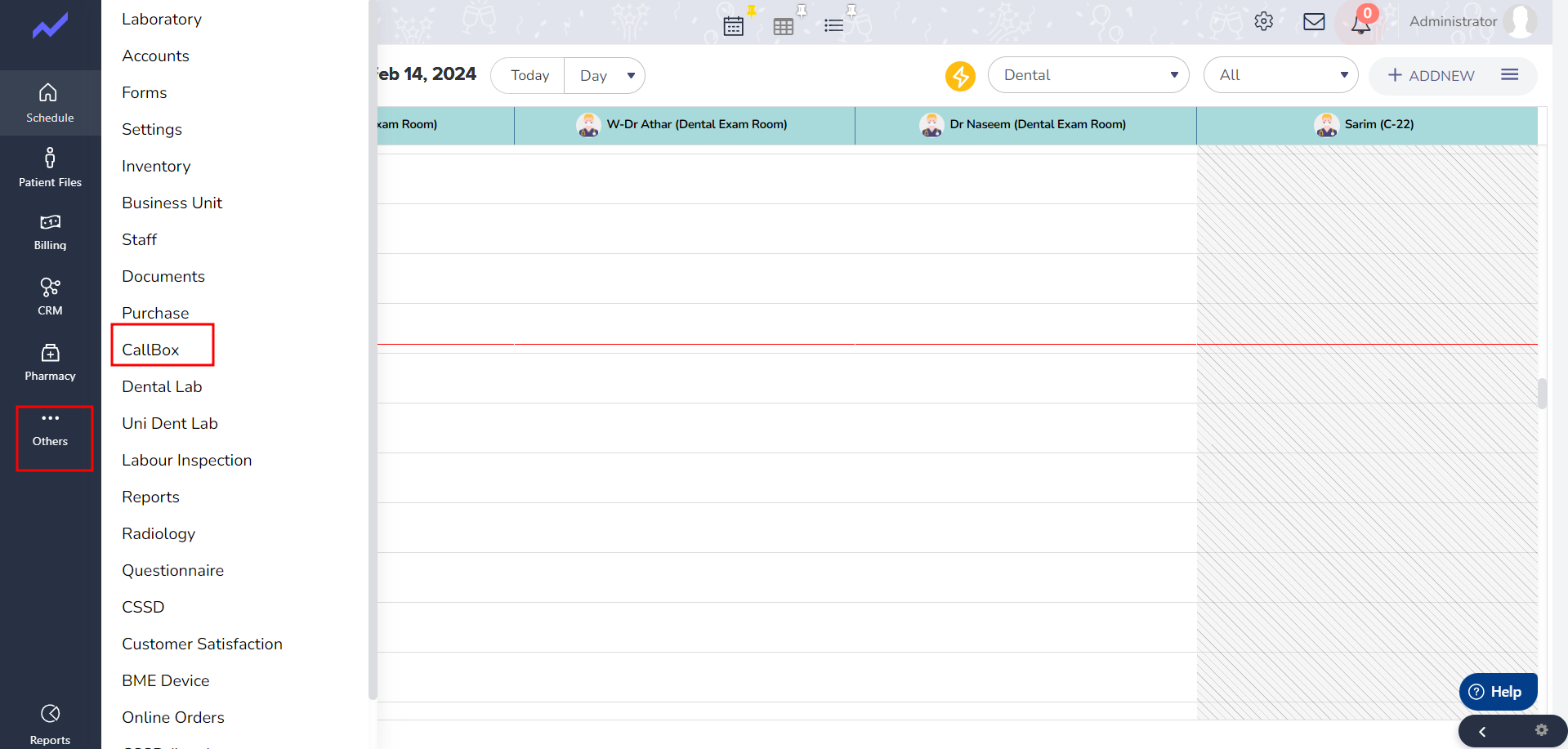Open Uni Dent Lab menu item
The image size is (1568, 749).
tap(170, 423)
